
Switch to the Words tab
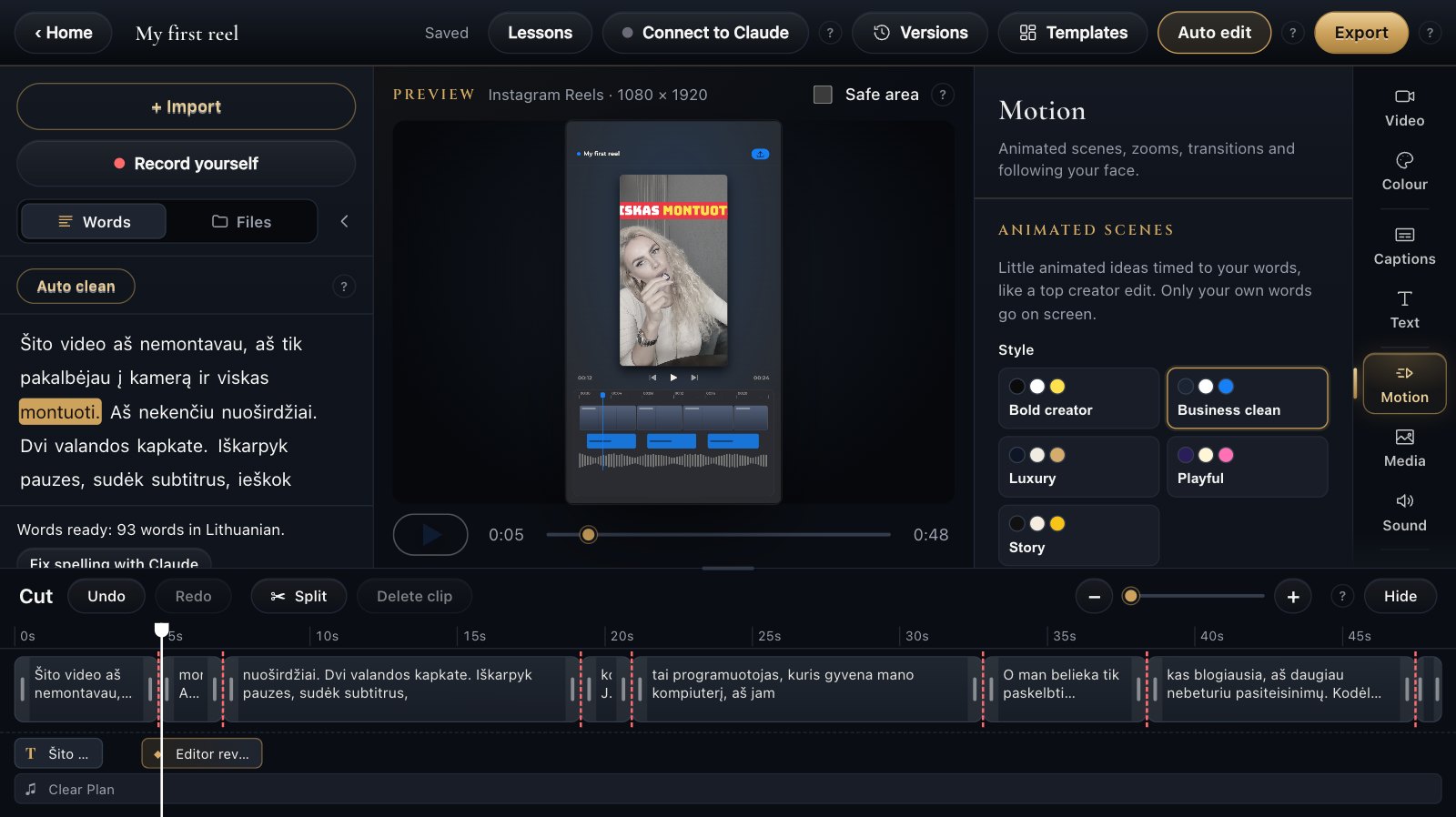click(x=94, y=221)
